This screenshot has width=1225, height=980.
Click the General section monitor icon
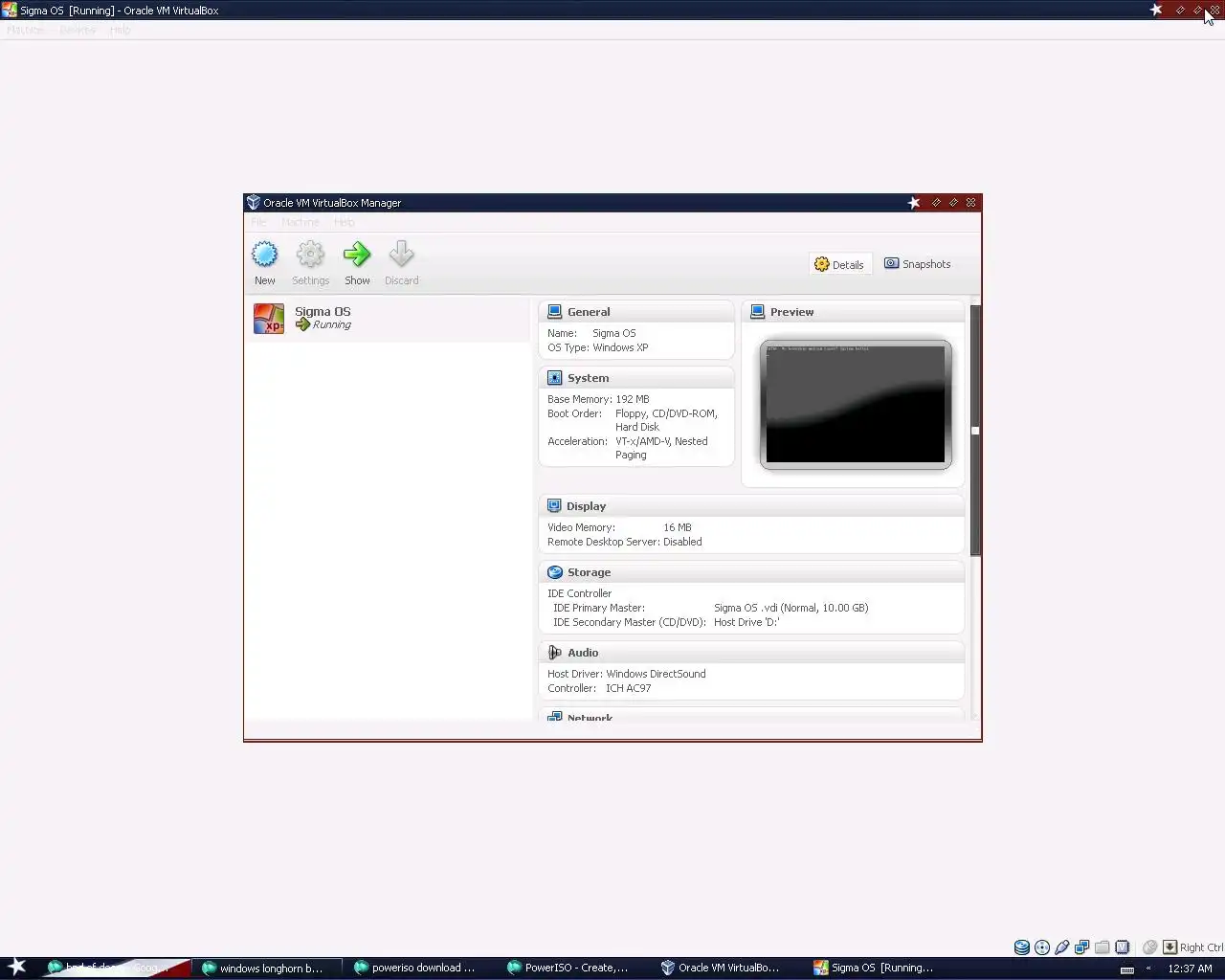click(x=554, y=312)
